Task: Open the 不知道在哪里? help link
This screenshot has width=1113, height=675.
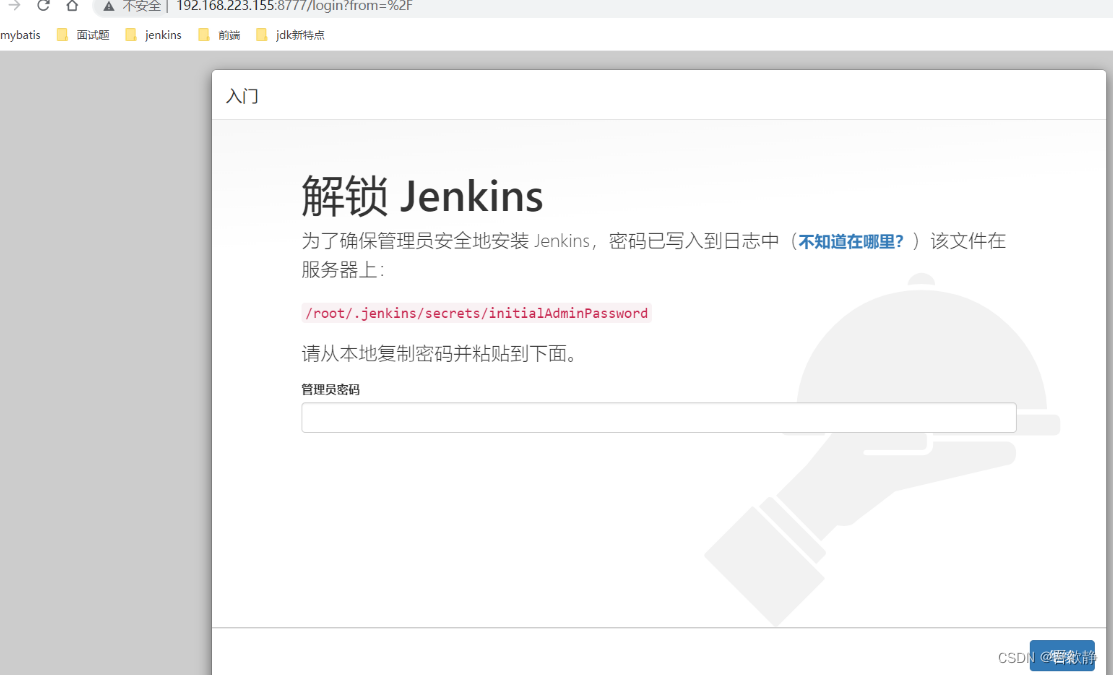Action: coord(849,241)
